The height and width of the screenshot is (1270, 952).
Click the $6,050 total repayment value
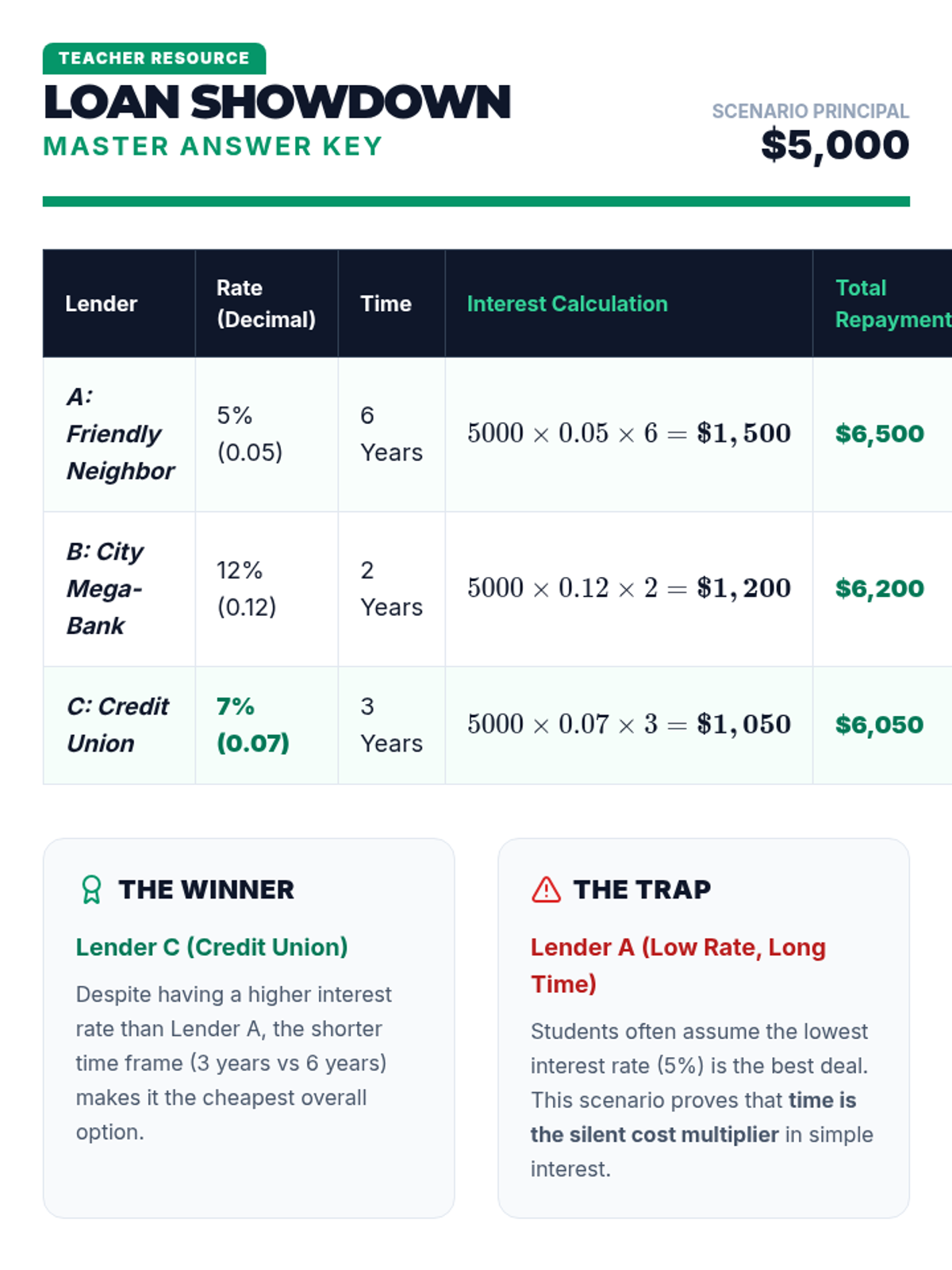[879, 724]
